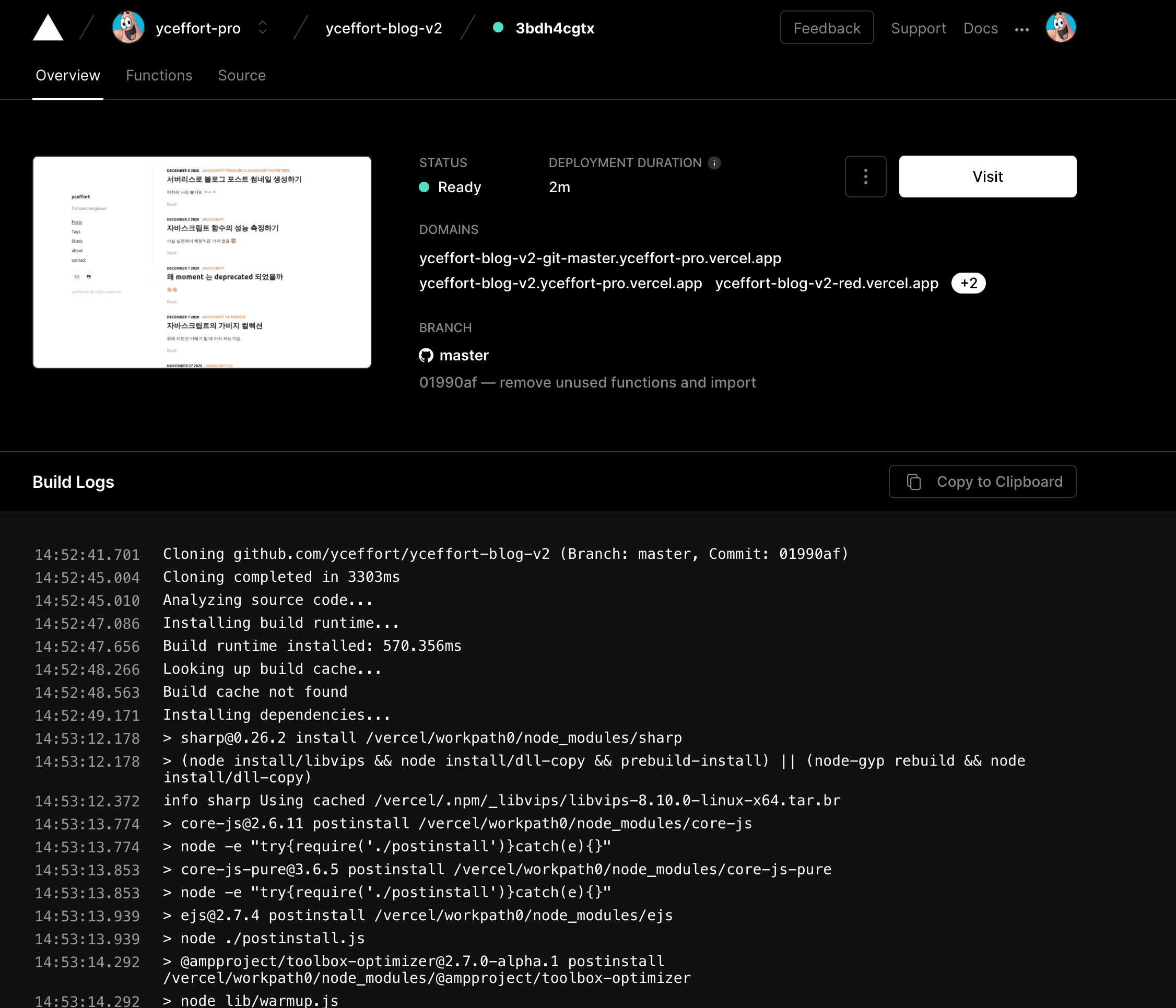Switch to the Functions tab
Screen dimensions: 1176x1008
(159, 76)
